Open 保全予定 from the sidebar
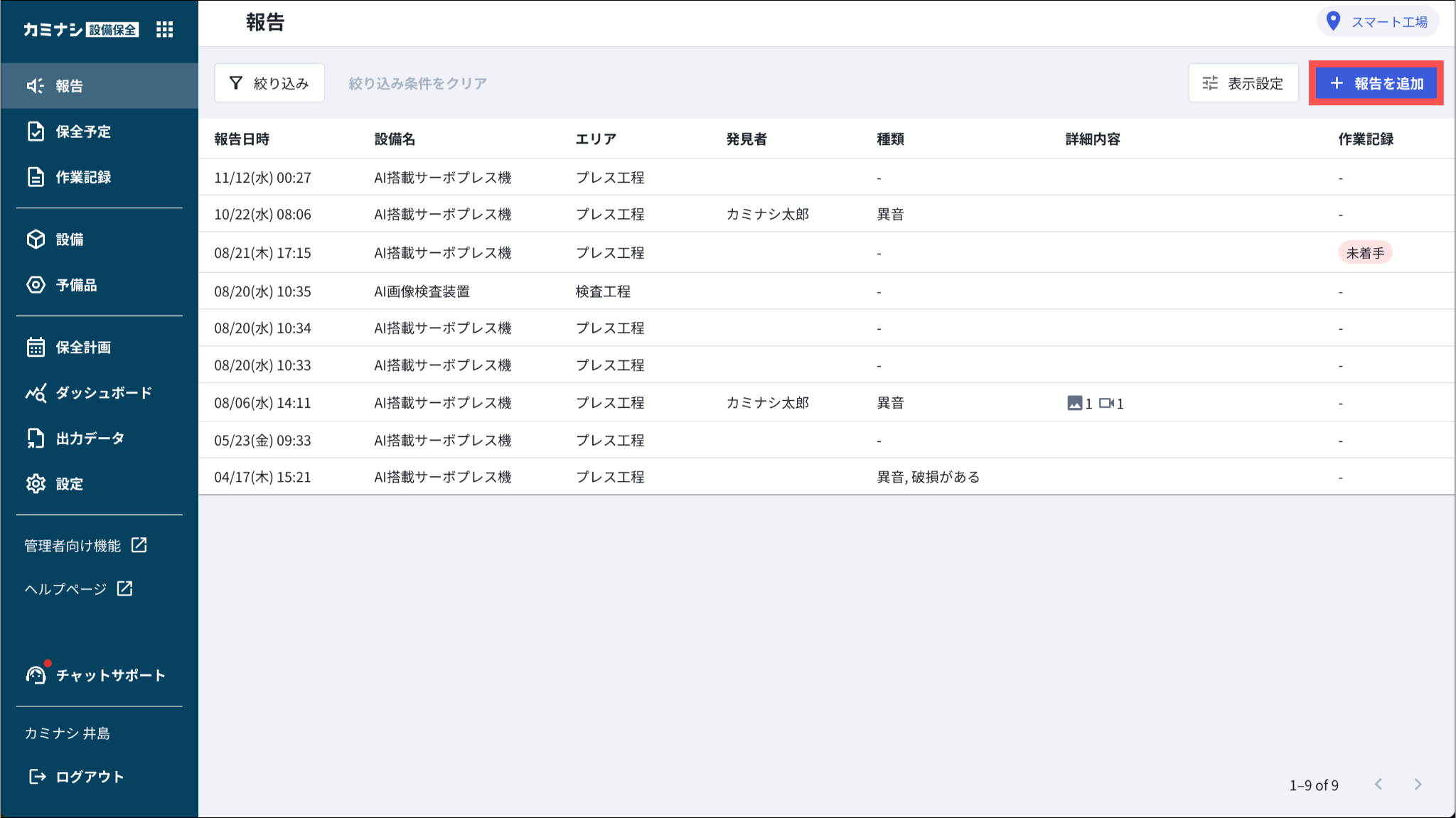Image resolution: width=1456 pixels, height=818 pixels. (x=82, y=131)
